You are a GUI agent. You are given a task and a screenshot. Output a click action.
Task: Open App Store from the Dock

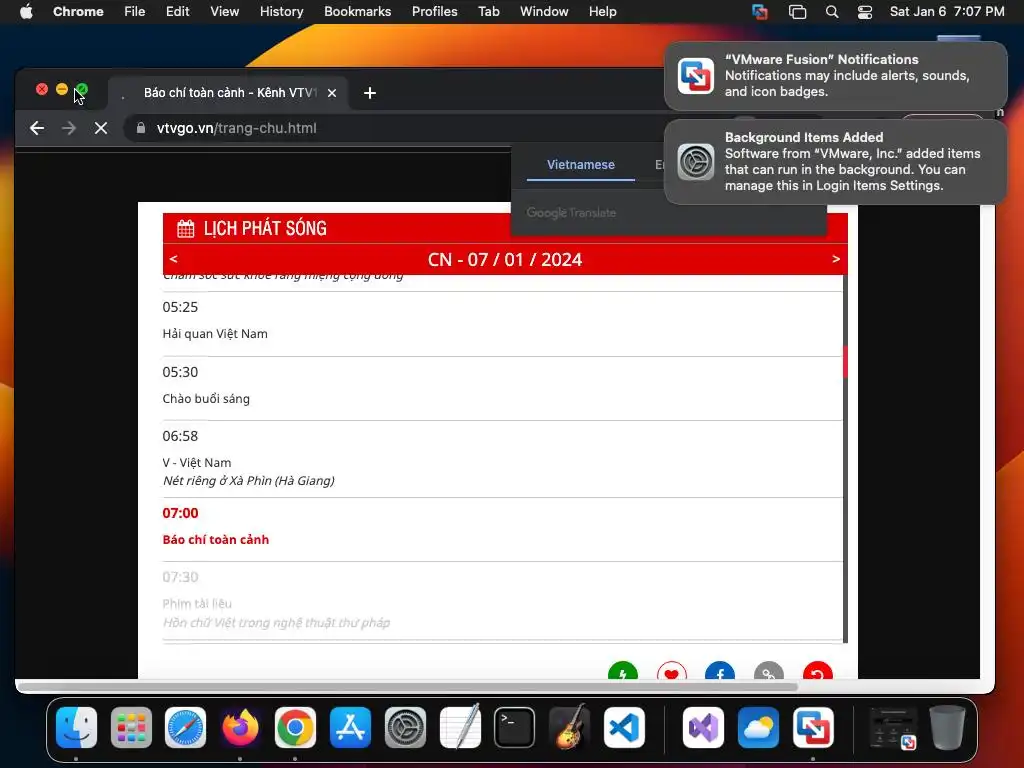point(350,727)
